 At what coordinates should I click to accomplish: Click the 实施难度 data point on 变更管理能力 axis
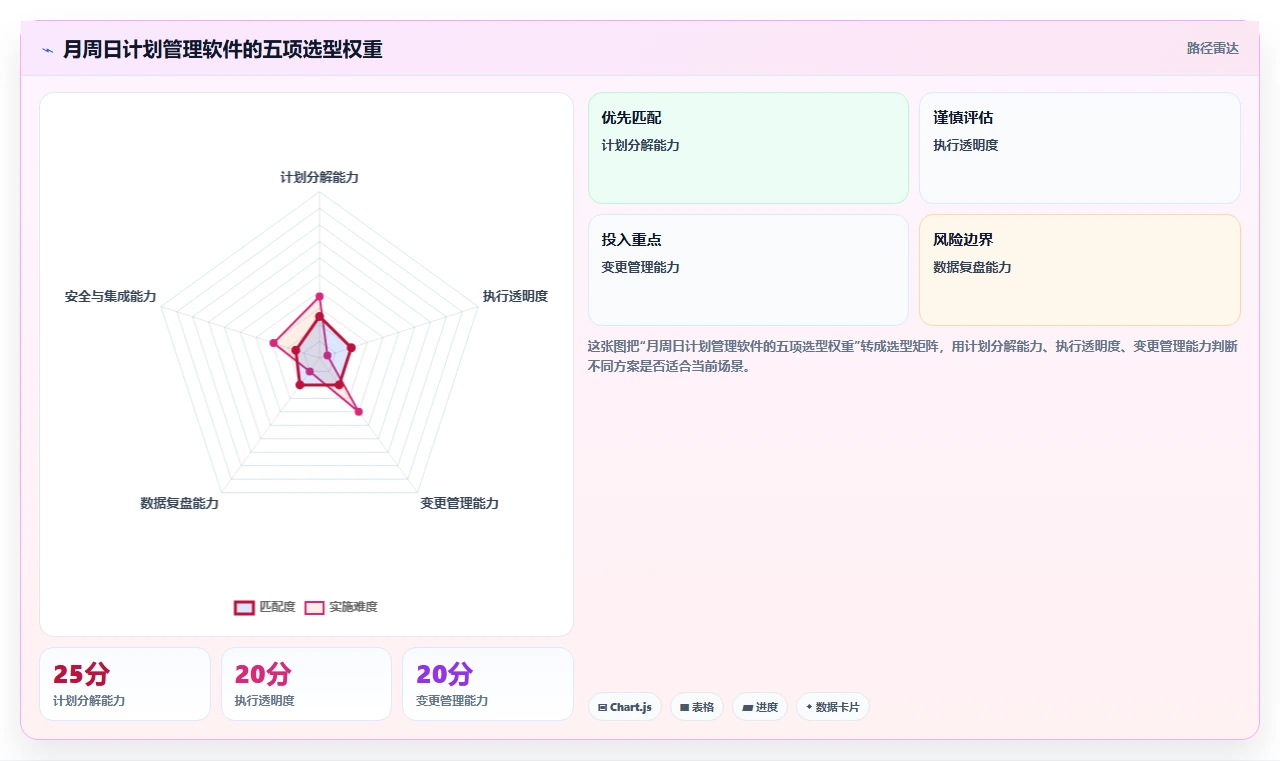(359, 411)
